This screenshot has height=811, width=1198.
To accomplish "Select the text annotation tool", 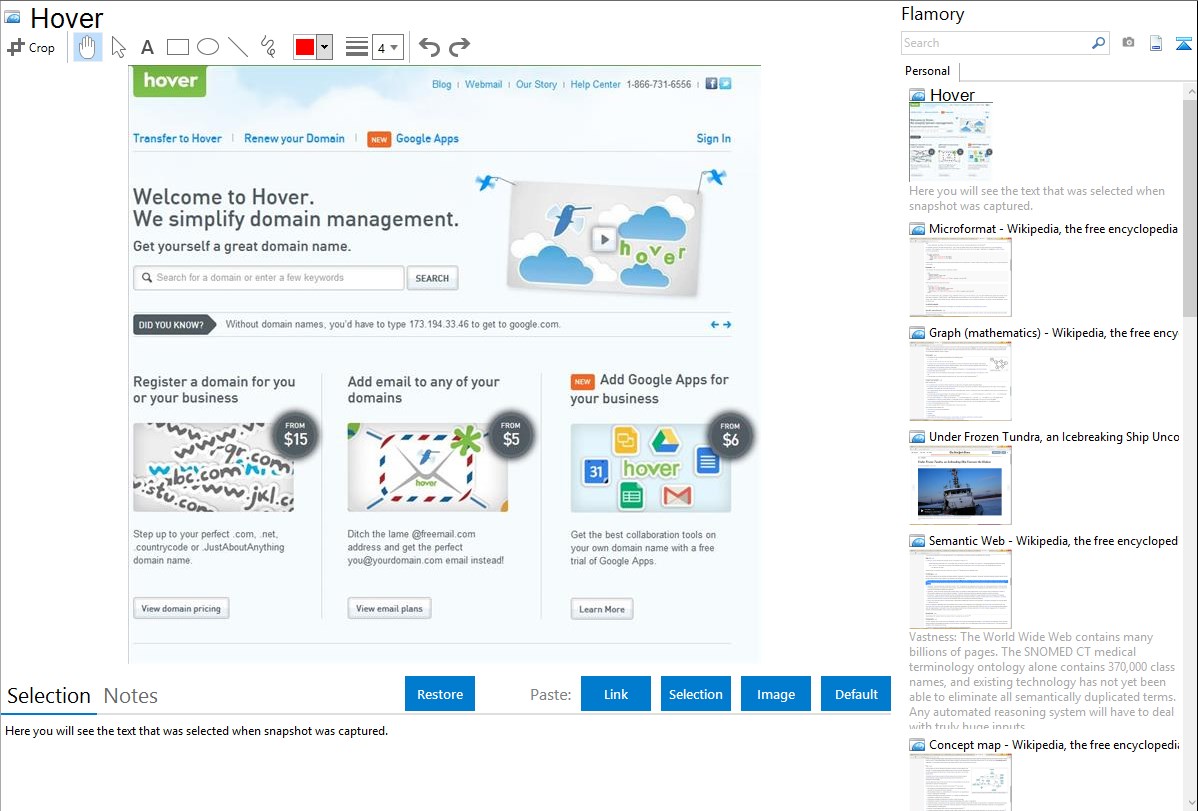I will coord(147,47).
